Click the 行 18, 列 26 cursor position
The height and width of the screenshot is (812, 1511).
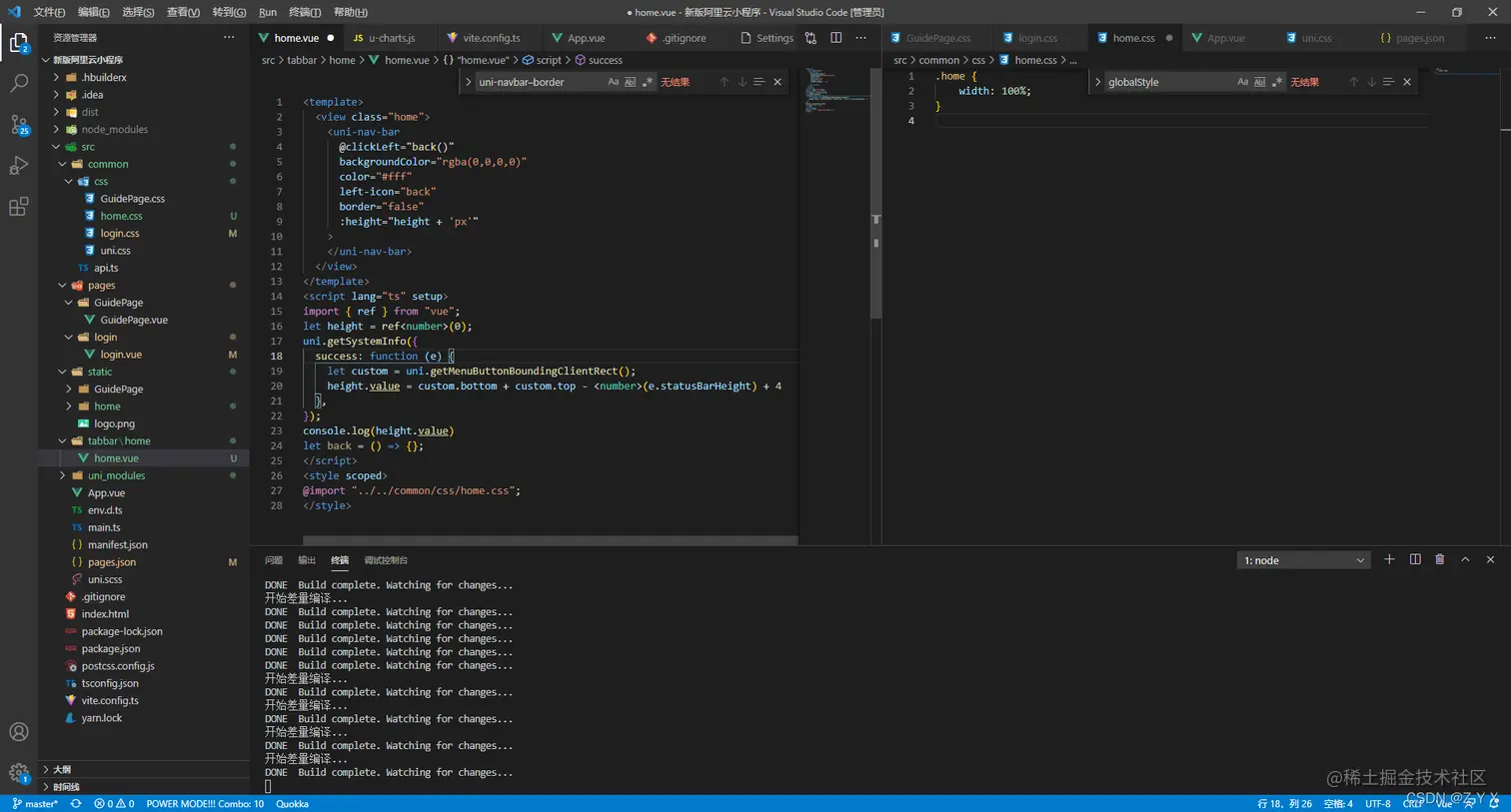coord(1285,804)
